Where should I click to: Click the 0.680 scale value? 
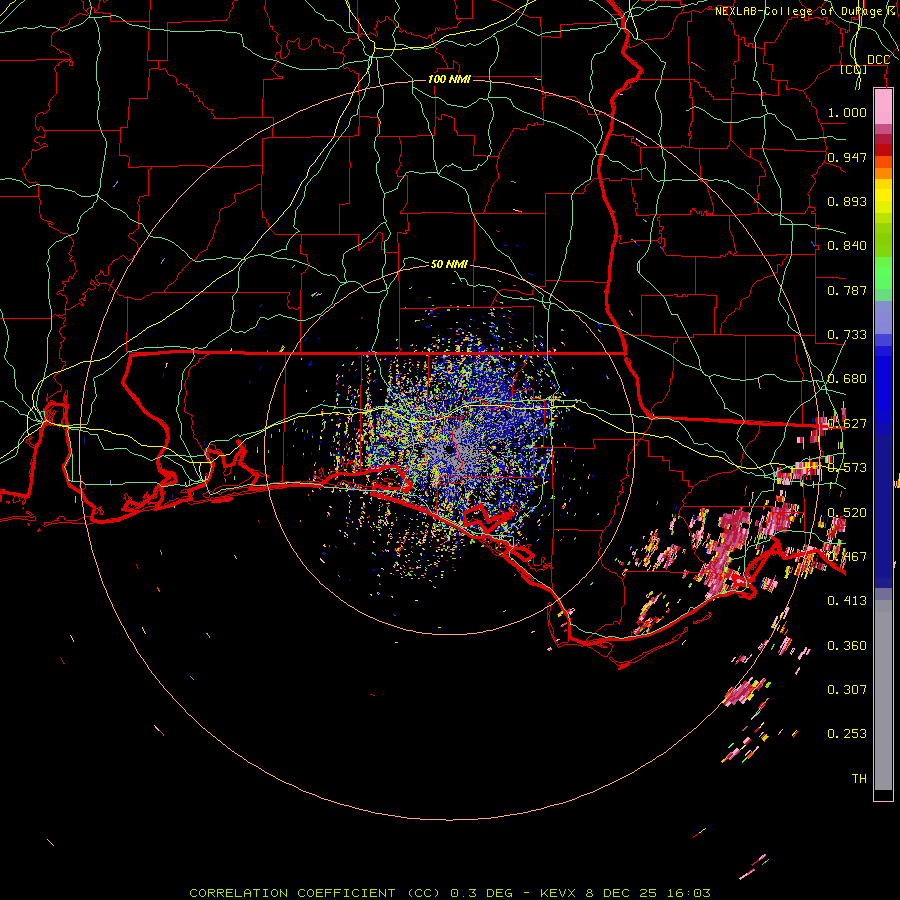[847, 379]
